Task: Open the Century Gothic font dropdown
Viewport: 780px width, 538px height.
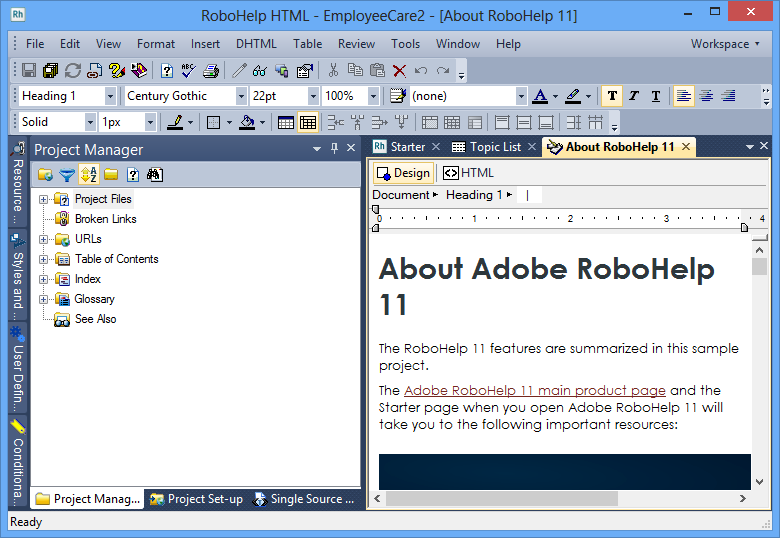Action: (x=241, y=96)
